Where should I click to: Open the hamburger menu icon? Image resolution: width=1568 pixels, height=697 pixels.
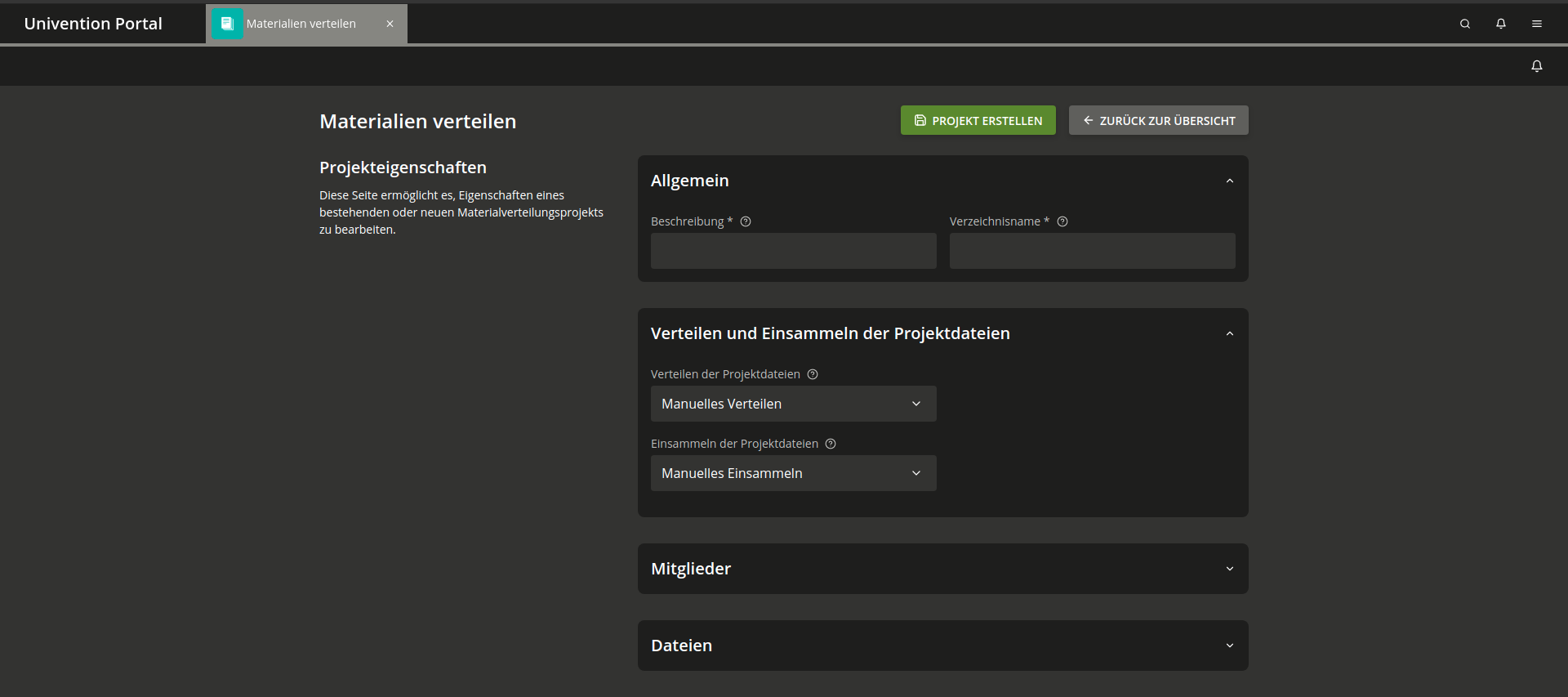pyautogui.click(x=1537, y=24)
